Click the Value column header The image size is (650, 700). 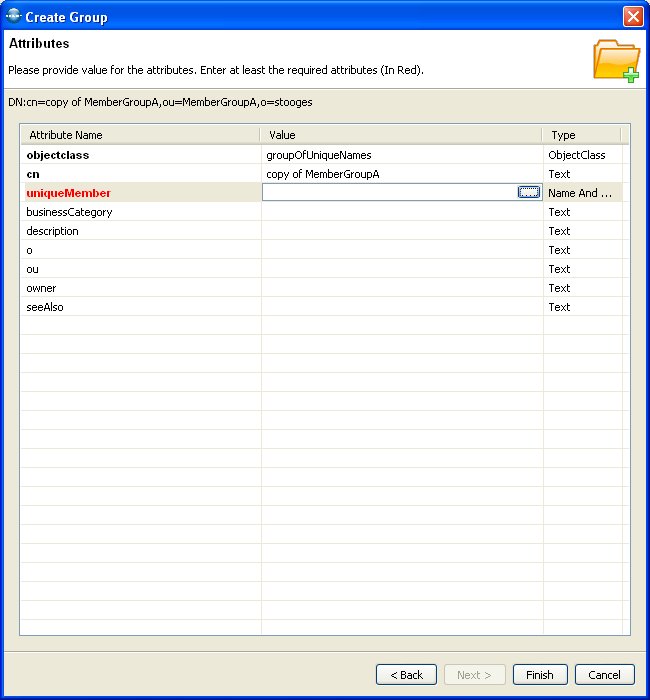pyautogui.click(x=400, y=135)
